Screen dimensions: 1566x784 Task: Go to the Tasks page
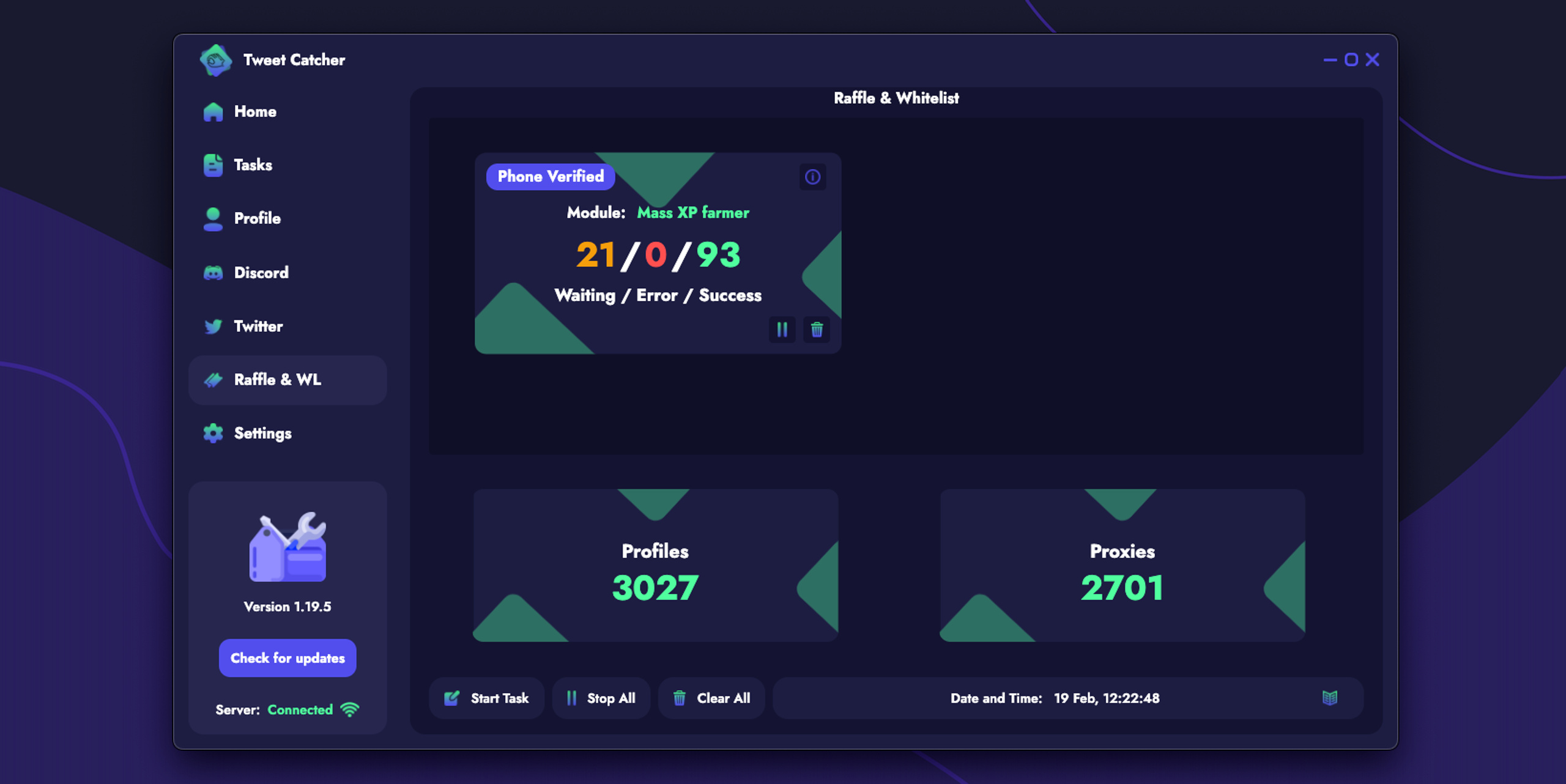[288, 165]
